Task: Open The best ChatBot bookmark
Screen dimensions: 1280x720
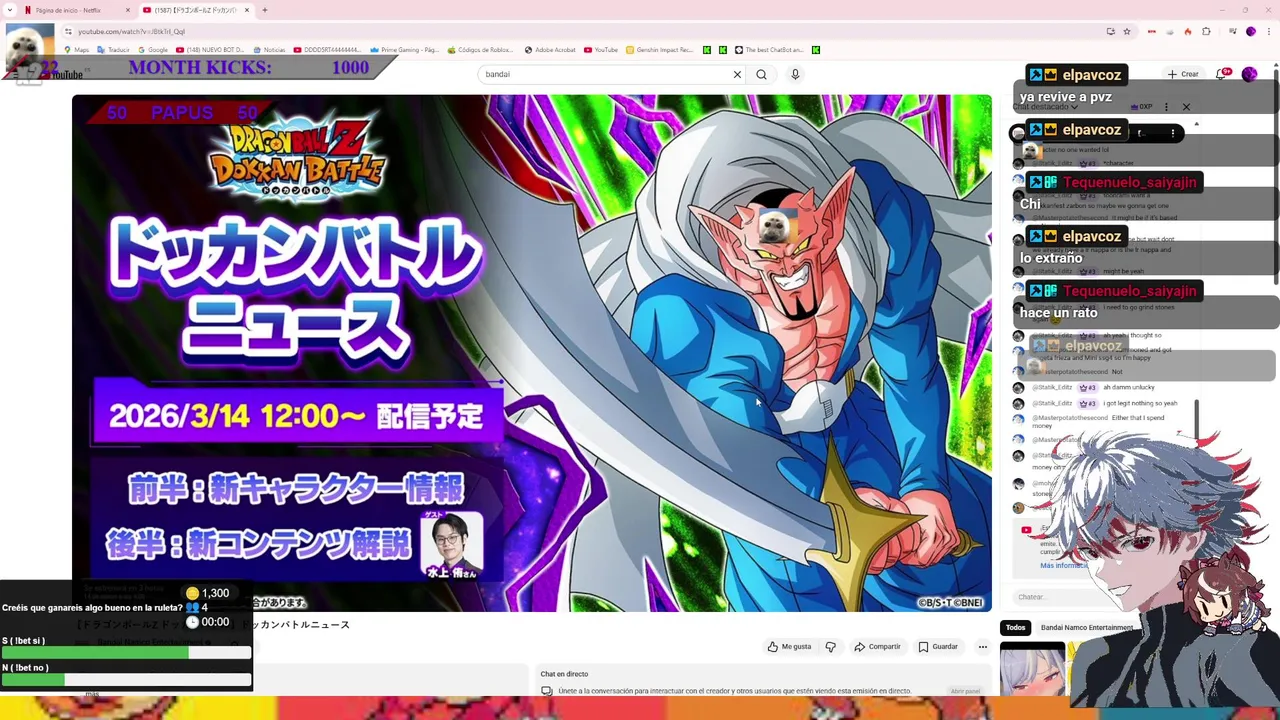Action: pyautogui.click(x=769, y=50)
